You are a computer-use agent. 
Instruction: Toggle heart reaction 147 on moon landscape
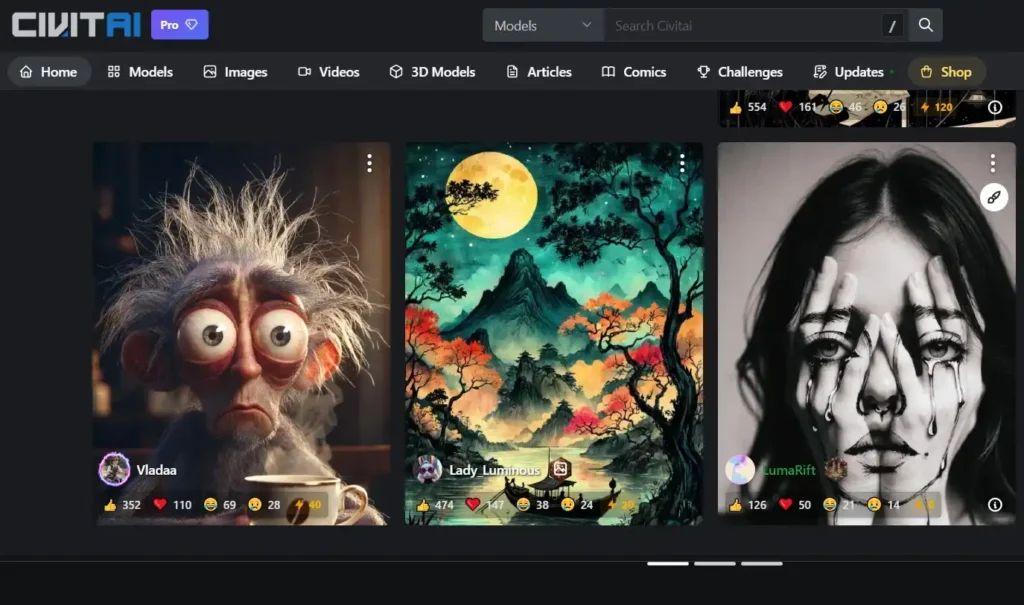(485, 504)
